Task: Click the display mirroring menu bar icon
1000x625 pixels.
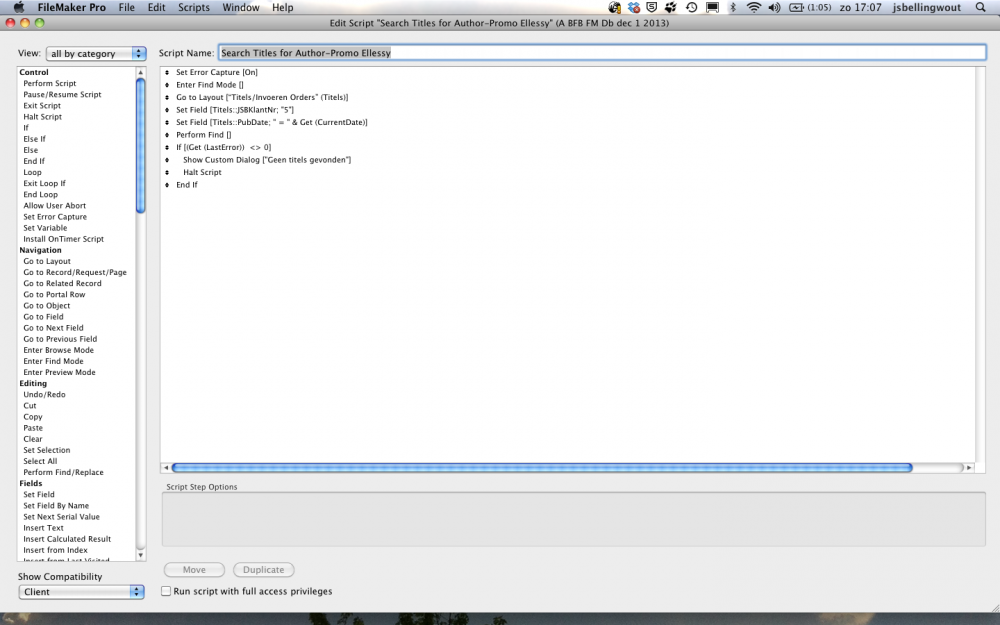Action: [x=712, y=8]
